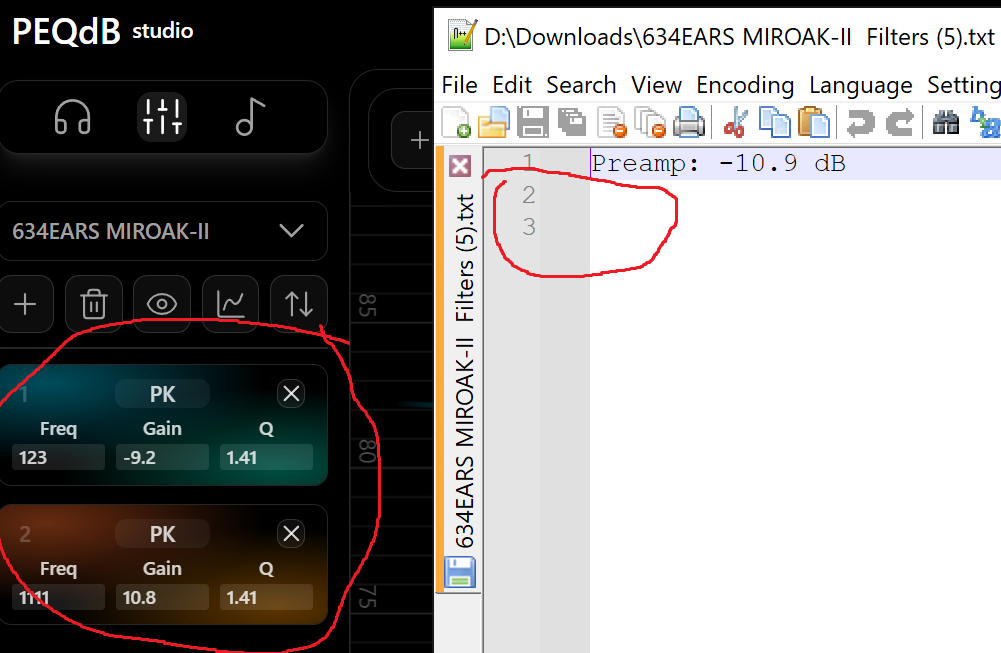This screenshot has width=1001, height=653.
Task: Remove filter 2 with its X button
Action: (x=291, y=534)
